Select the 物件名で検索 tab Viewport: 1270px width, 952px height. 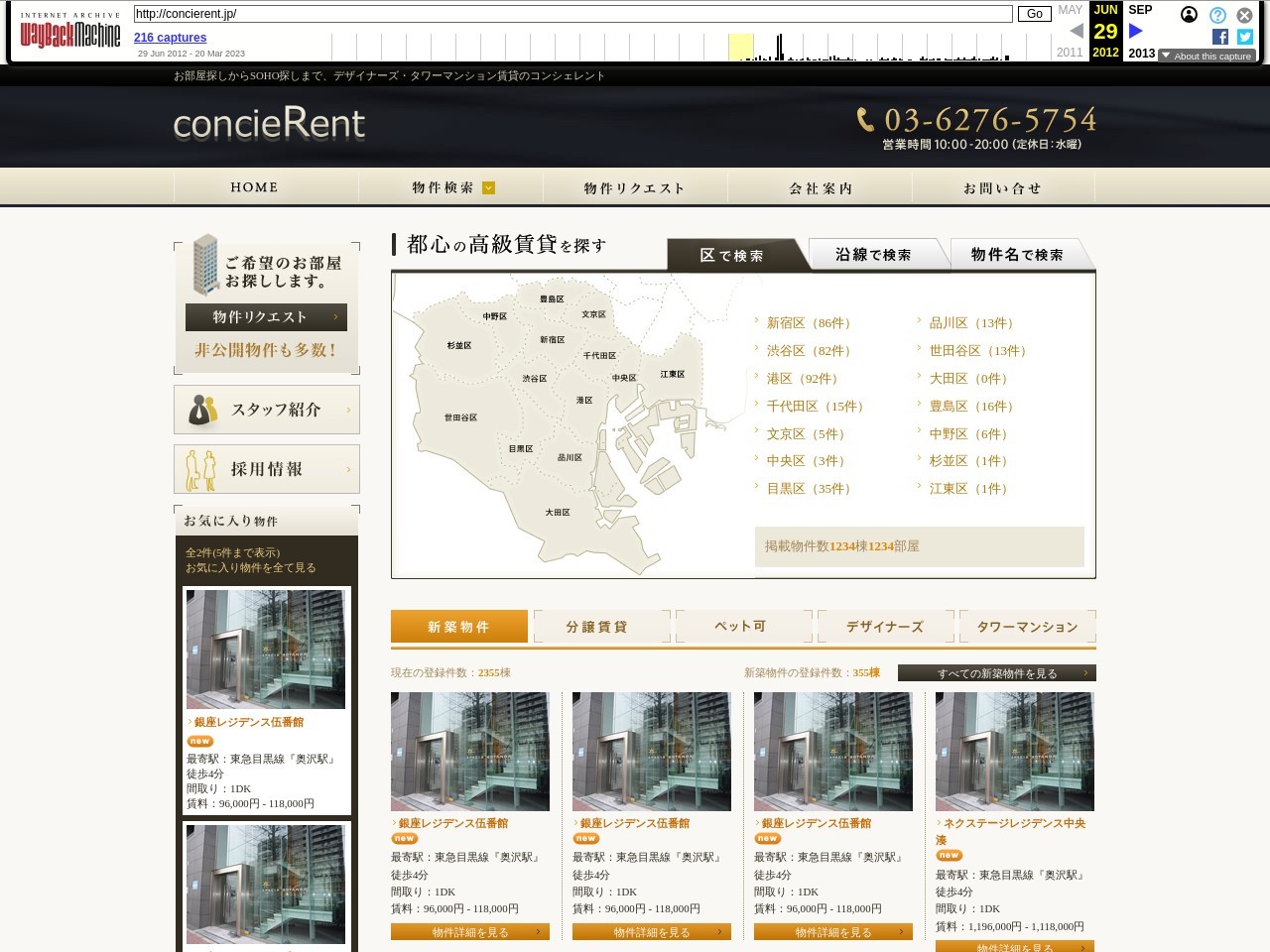click(1017, 255)
